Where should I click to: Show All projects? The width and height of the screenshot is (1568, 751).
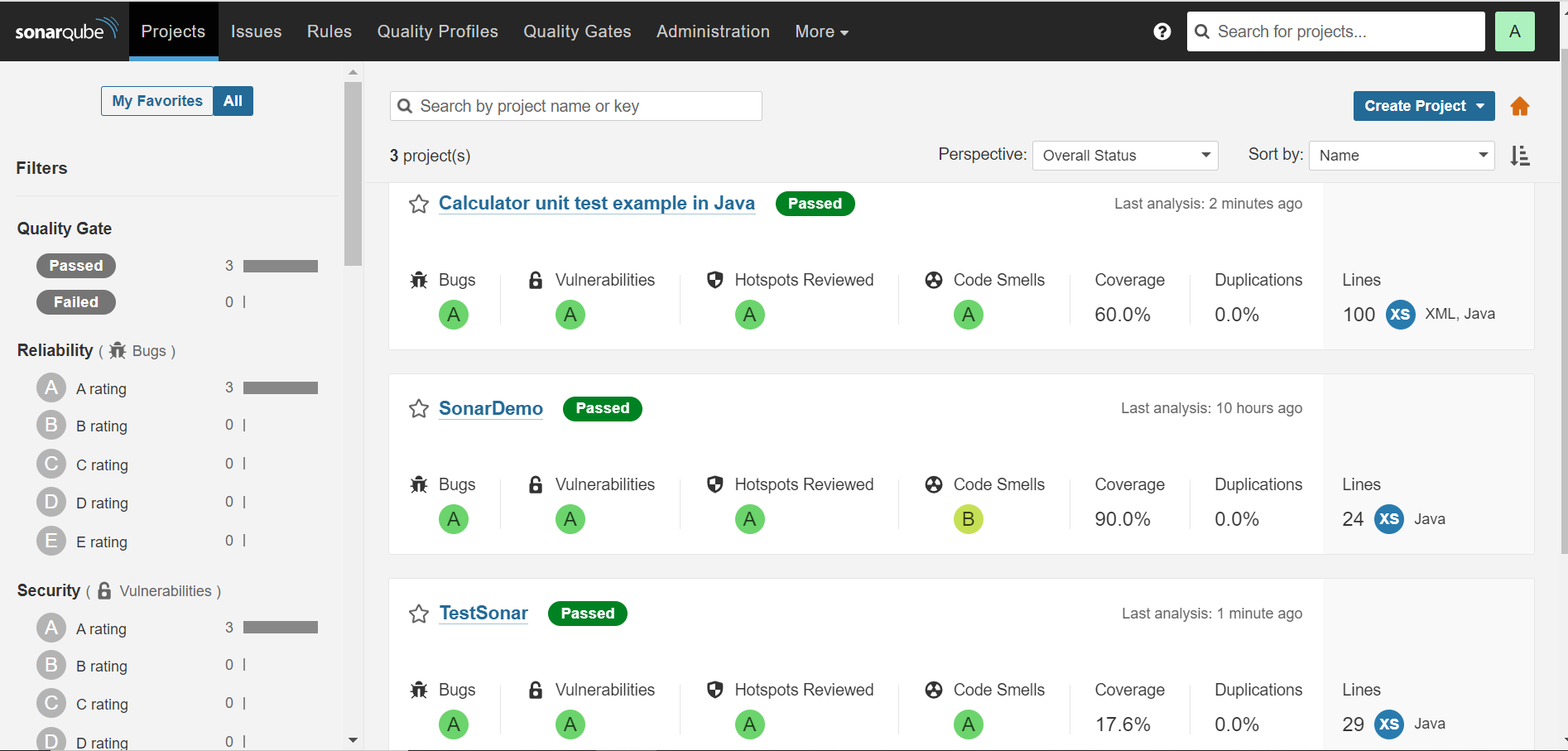pos(233,101)
